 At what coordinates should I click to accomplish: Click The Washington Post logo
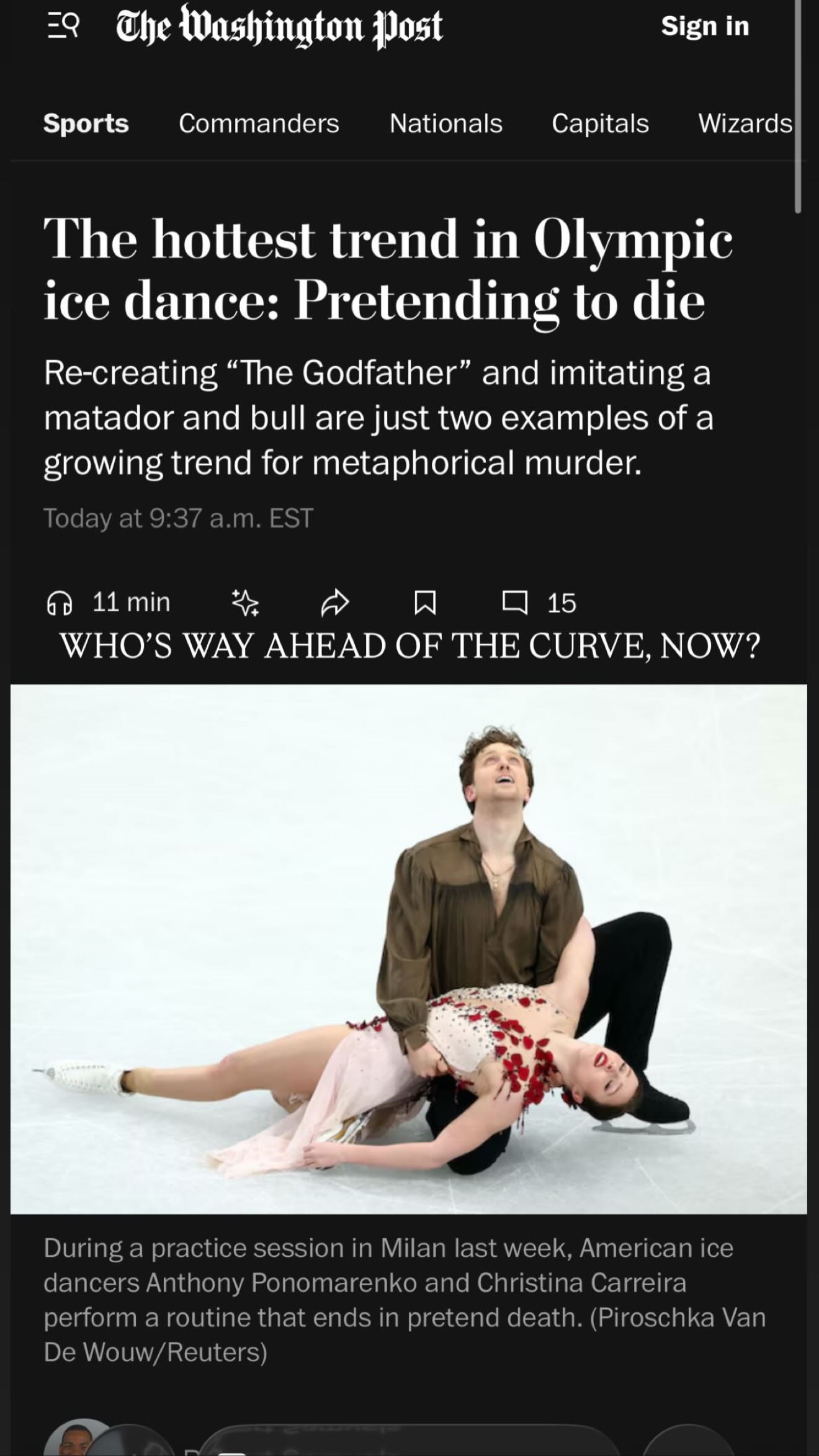[x=279, y=26]
